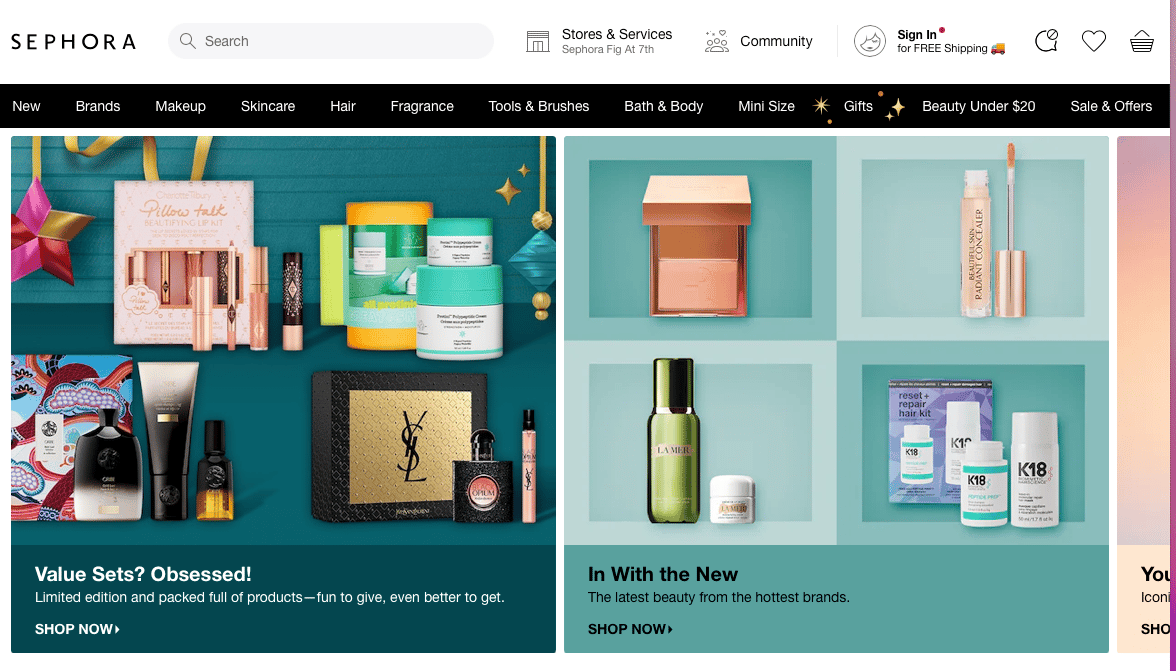Click the Sephora logo

(x=74, y=41)
